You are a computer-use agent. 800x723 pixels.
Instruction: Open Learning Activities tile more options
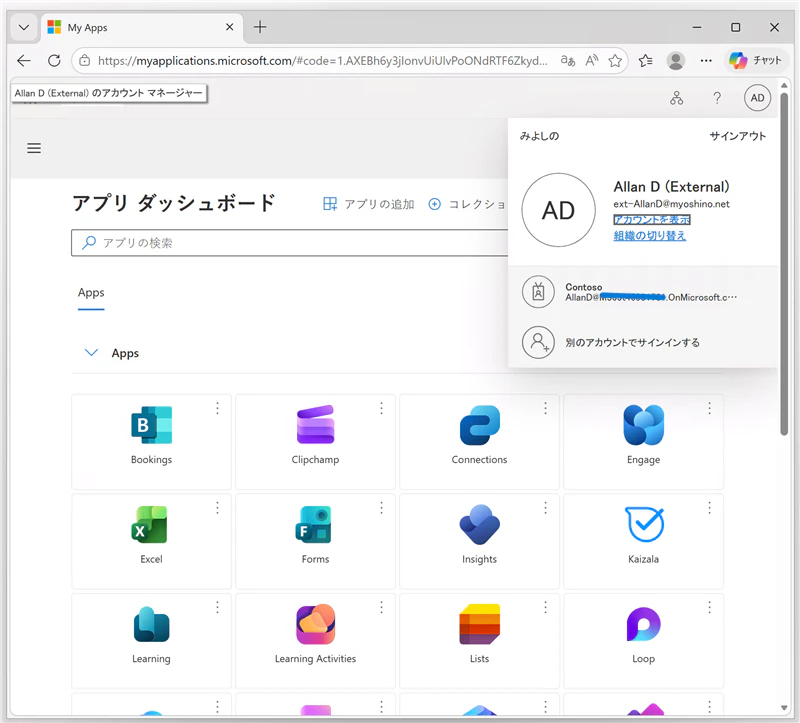(381, 607)
